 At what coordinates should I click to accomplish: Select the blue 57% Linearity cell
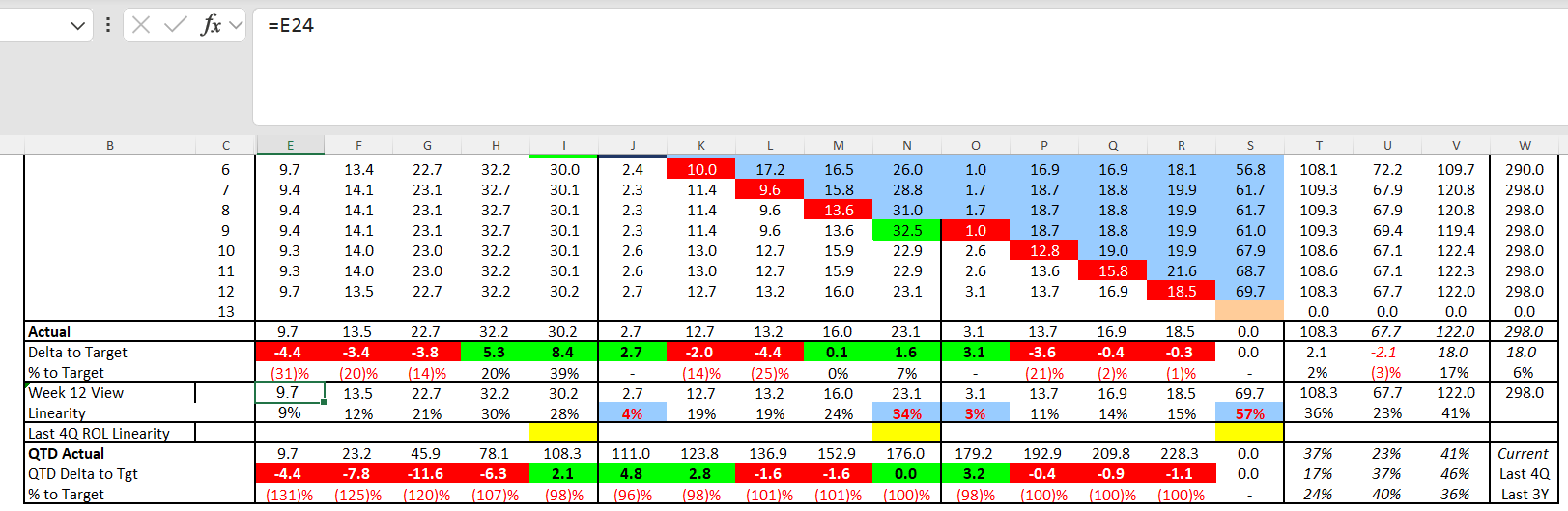[1249, 413]
